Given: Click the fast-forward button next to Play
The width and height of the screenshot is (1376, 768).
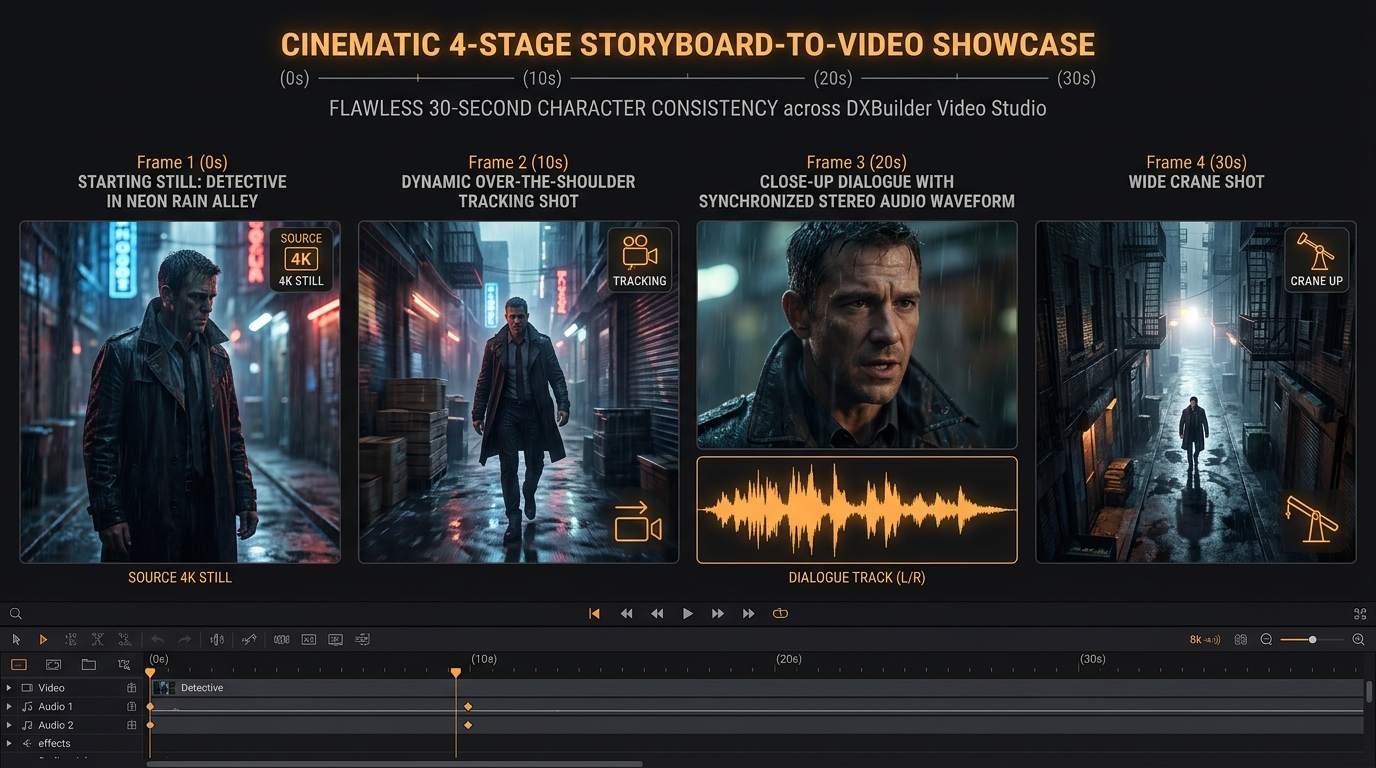Looking at the screenshot, I should coord(717,614).
